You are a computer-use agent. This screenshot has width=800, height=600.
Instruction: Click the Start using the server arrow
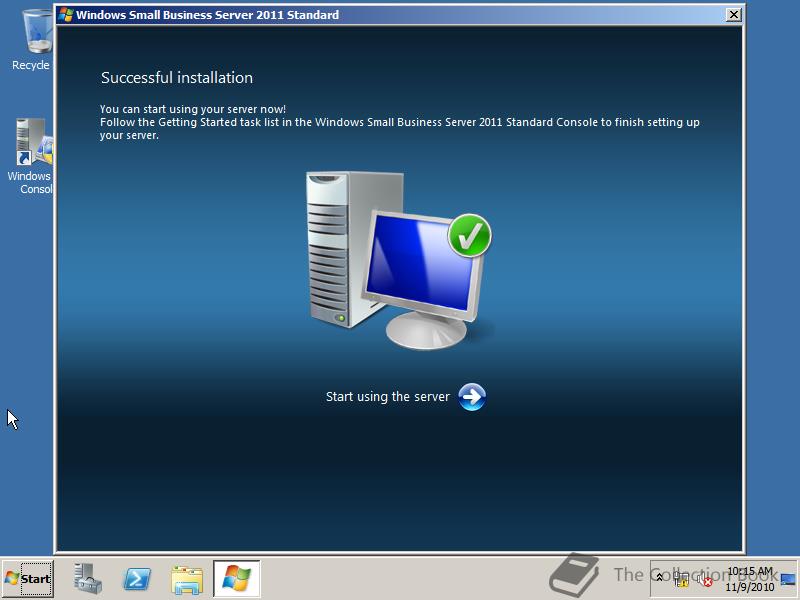[472, 397]
